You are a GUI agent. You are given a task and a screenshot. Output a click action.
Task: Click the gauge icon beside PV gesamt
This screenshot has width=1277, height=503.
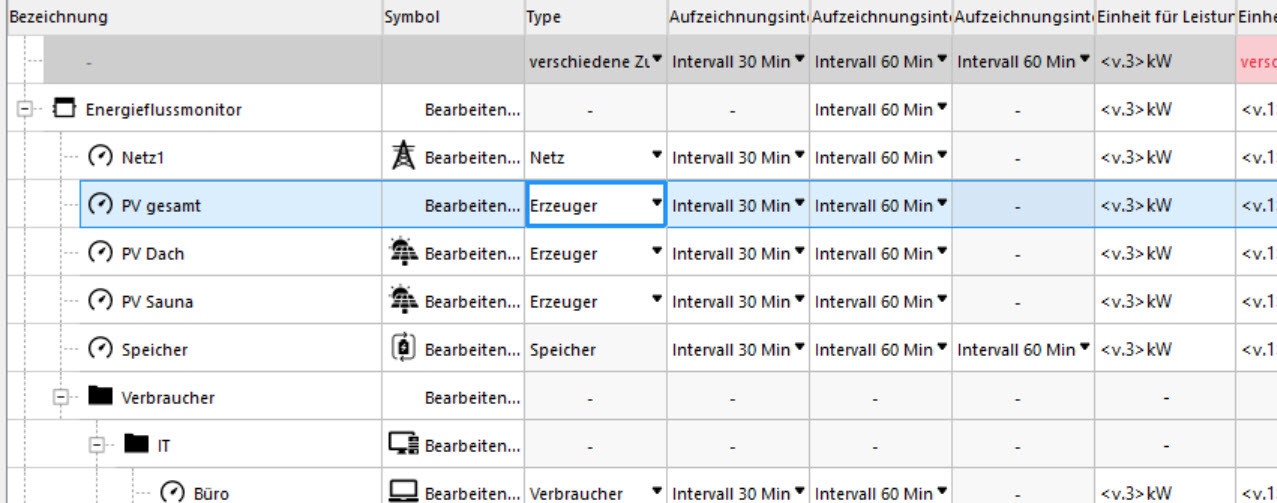click(x=101, y=205)
